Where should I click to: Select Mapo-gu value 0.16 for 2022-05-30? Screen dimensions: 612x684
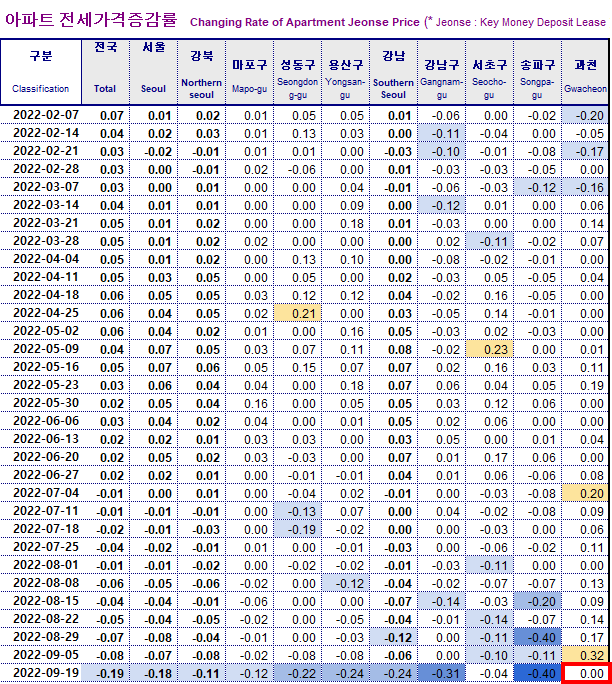tap(250, 403)
